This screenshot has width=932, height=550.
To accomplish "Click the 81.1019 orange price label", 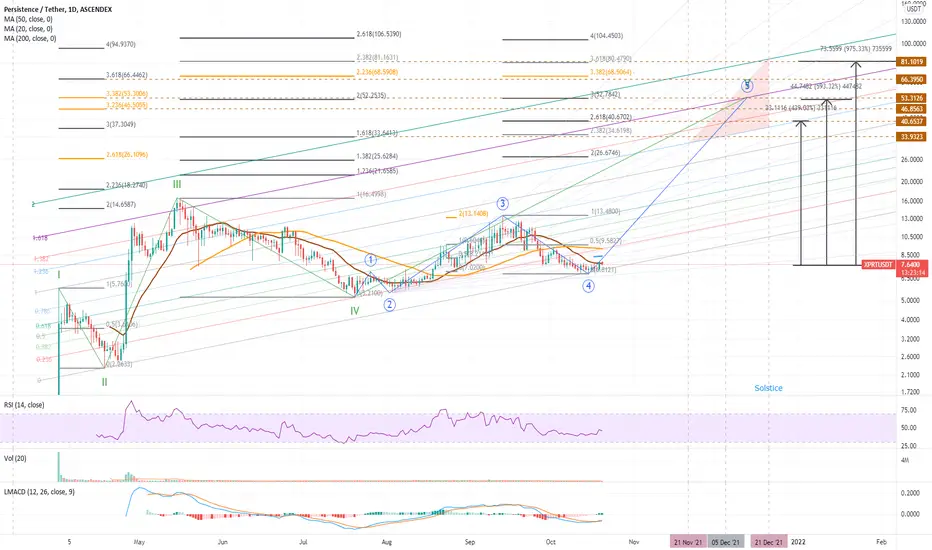I will [x=912, y=62].
